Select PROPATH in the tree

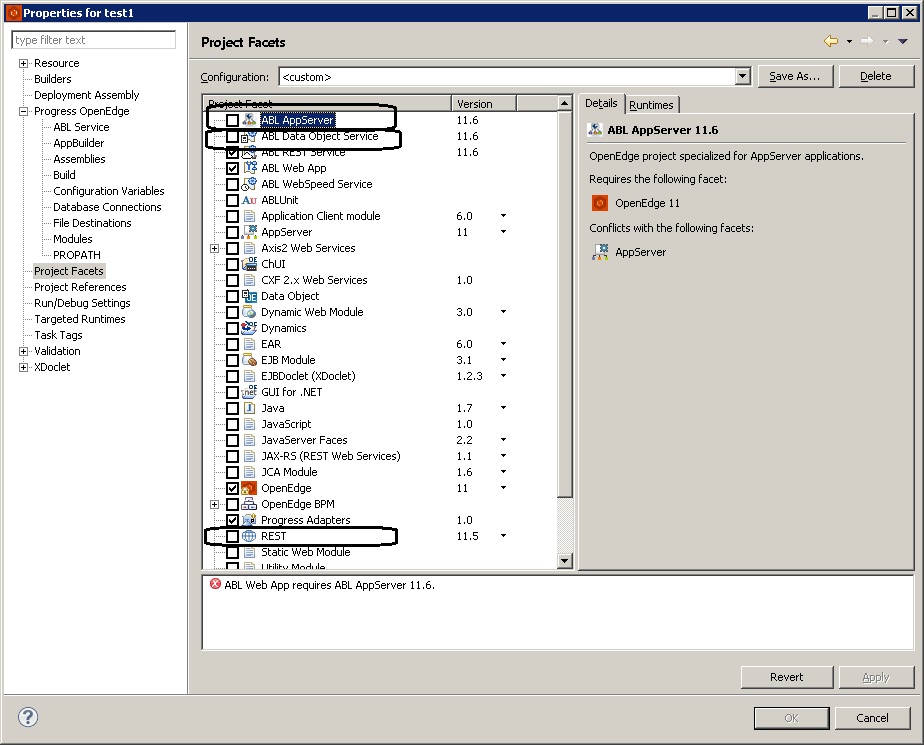(77, 255)
